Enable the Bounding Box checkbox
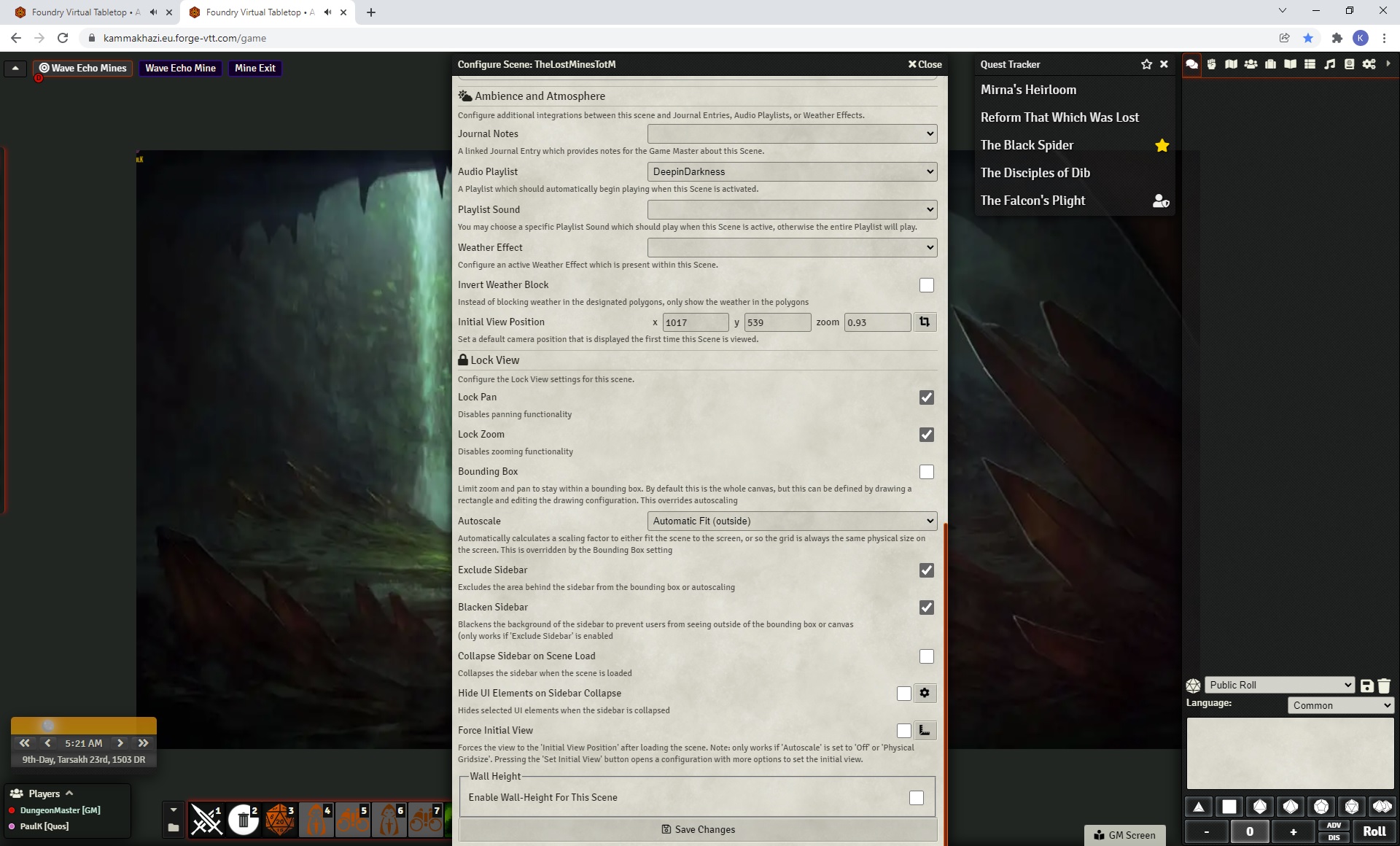Viewport: 1400px width, 846px height. pos(926,472)
